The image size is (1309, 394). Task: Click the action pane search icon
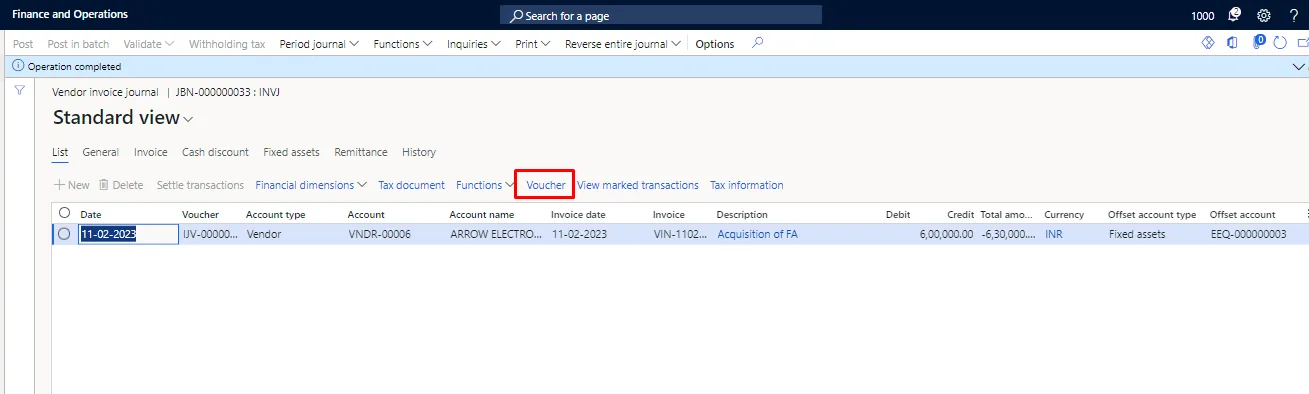pos(758,43)
